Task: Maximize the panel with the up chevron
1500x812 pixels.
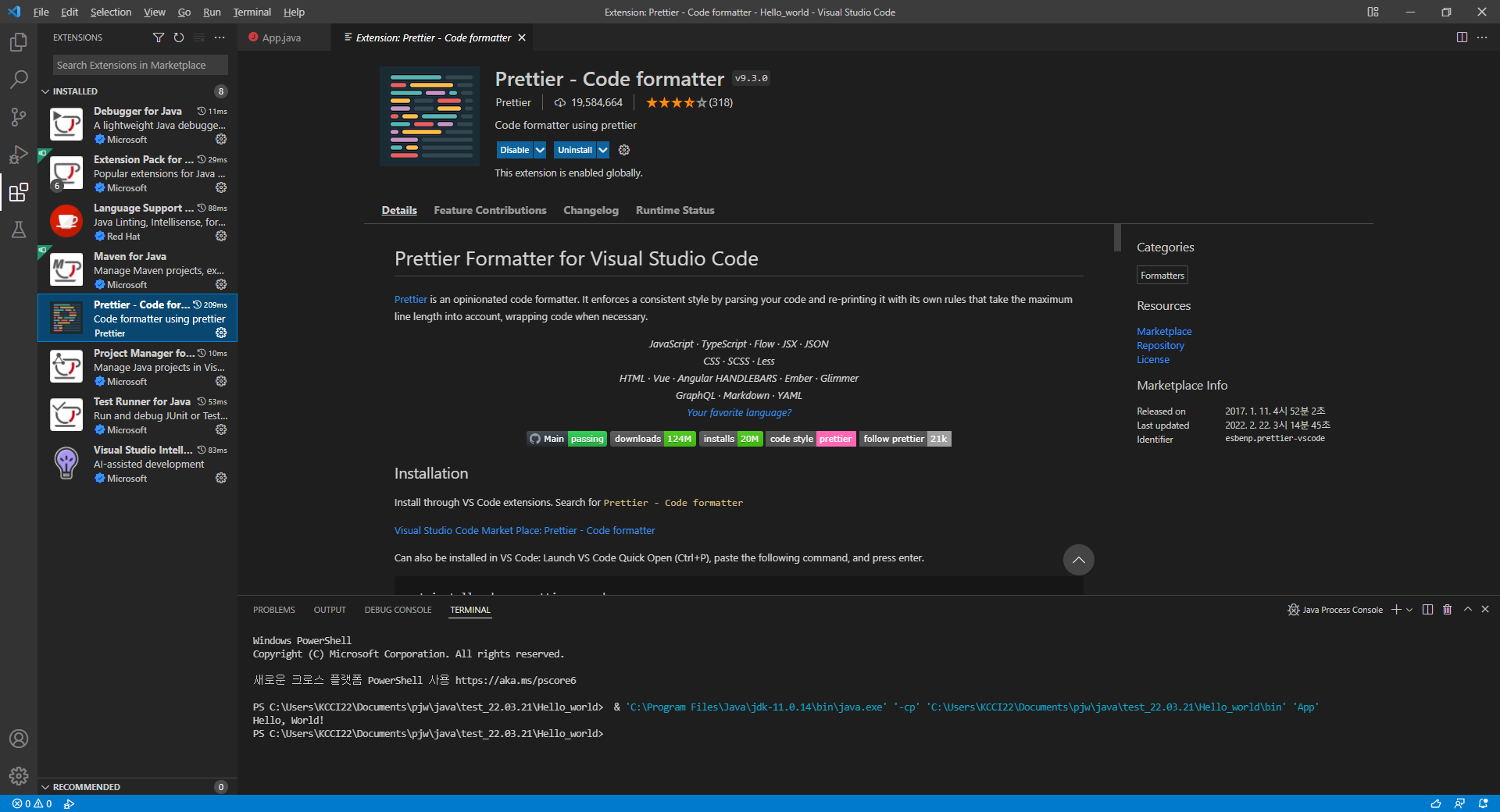Action: point(1467,610)
